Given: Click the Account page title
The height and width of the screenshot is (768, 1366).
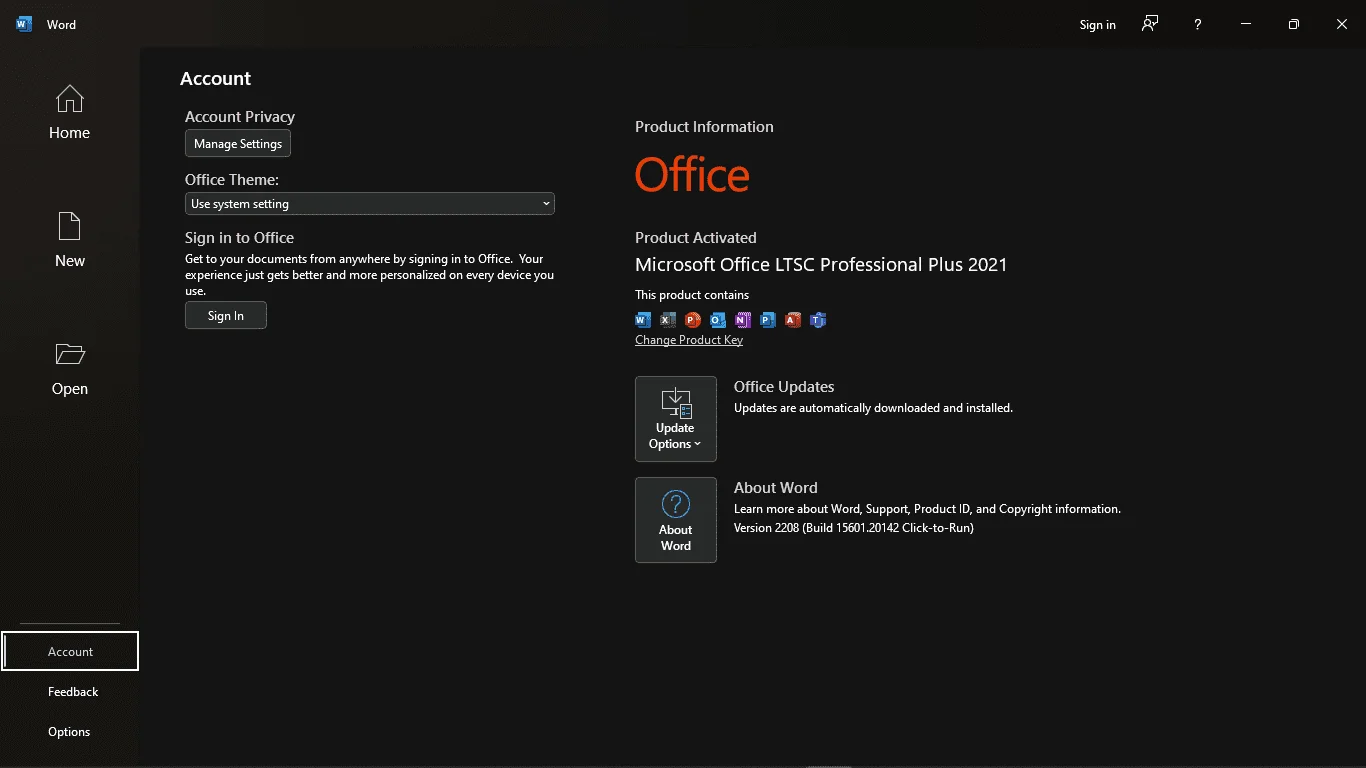Looking at the screenshot, I should point(216,79).
